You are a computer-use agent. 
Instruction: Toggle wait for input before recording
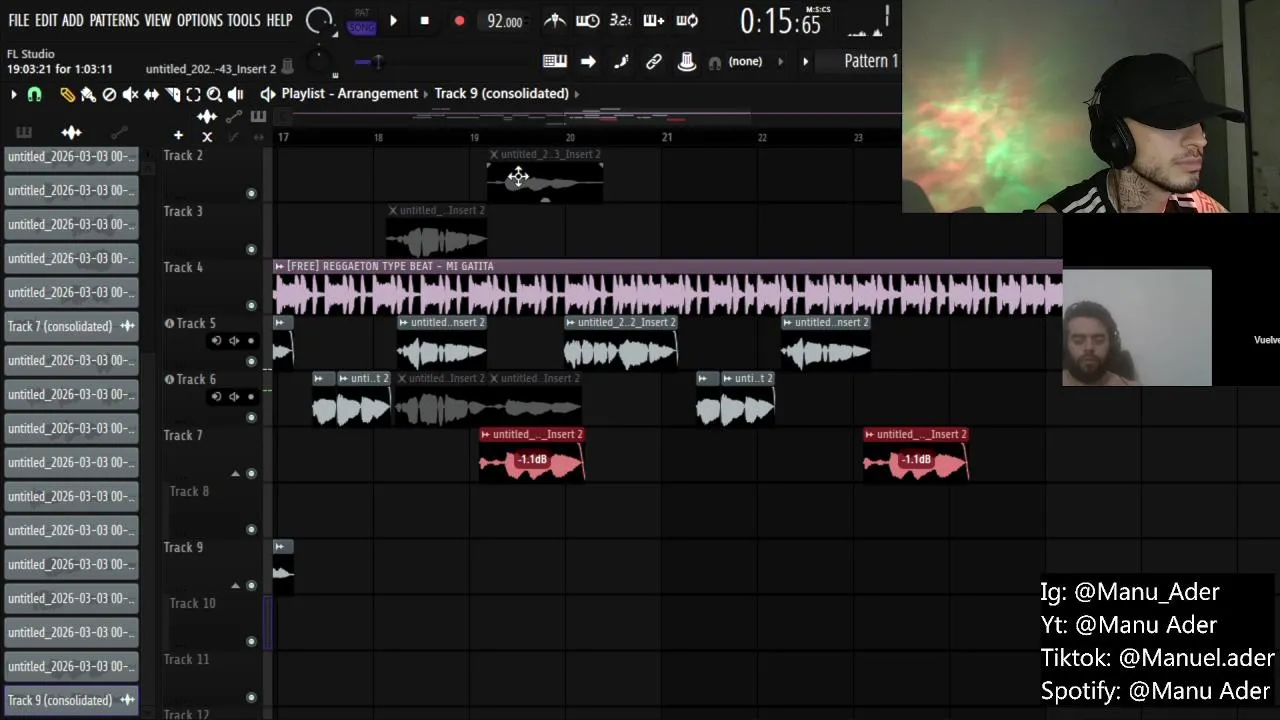click(588, 20)
